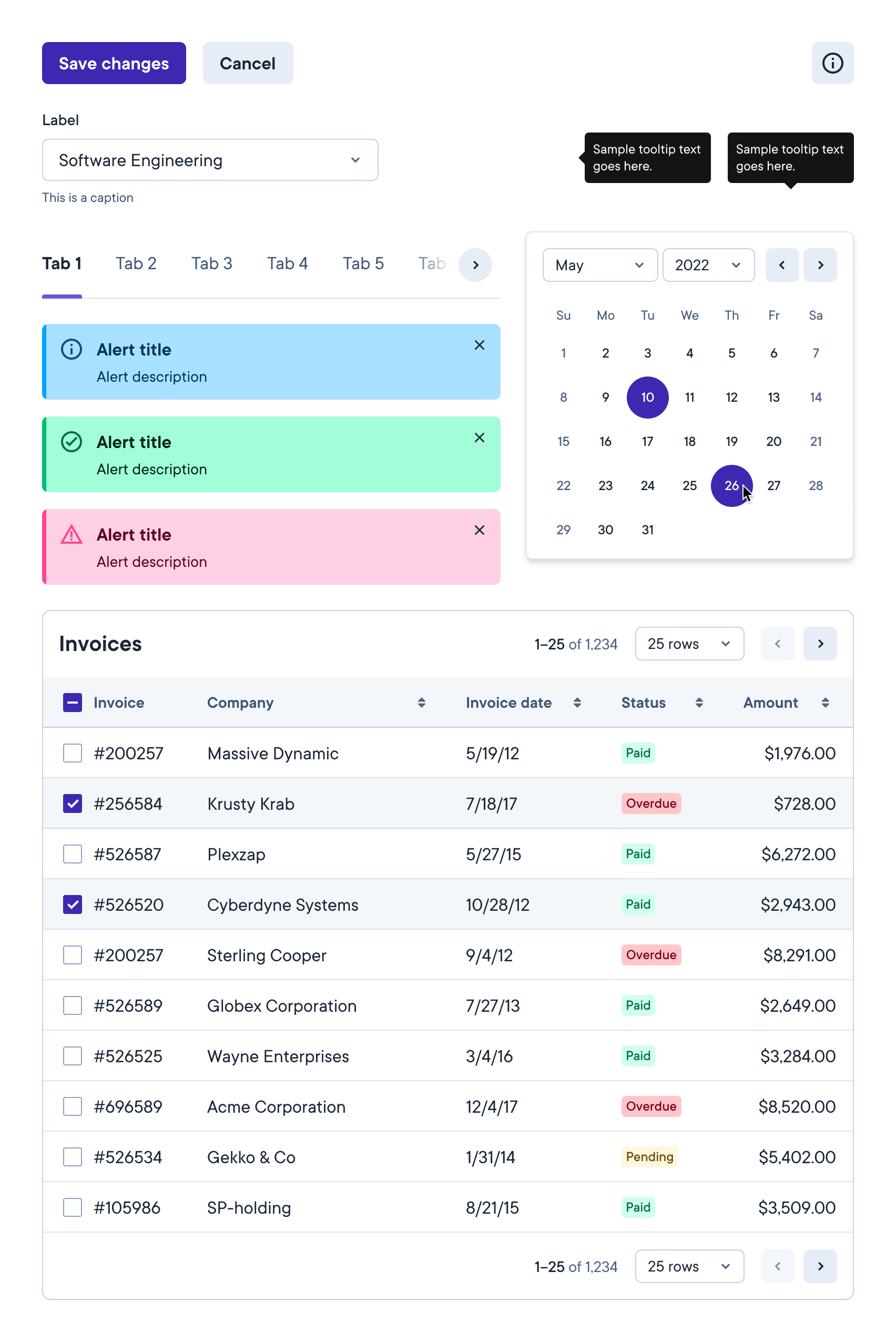Switch to Tab 2
The height and width of the screenshot is (1342, 896).
136,263
